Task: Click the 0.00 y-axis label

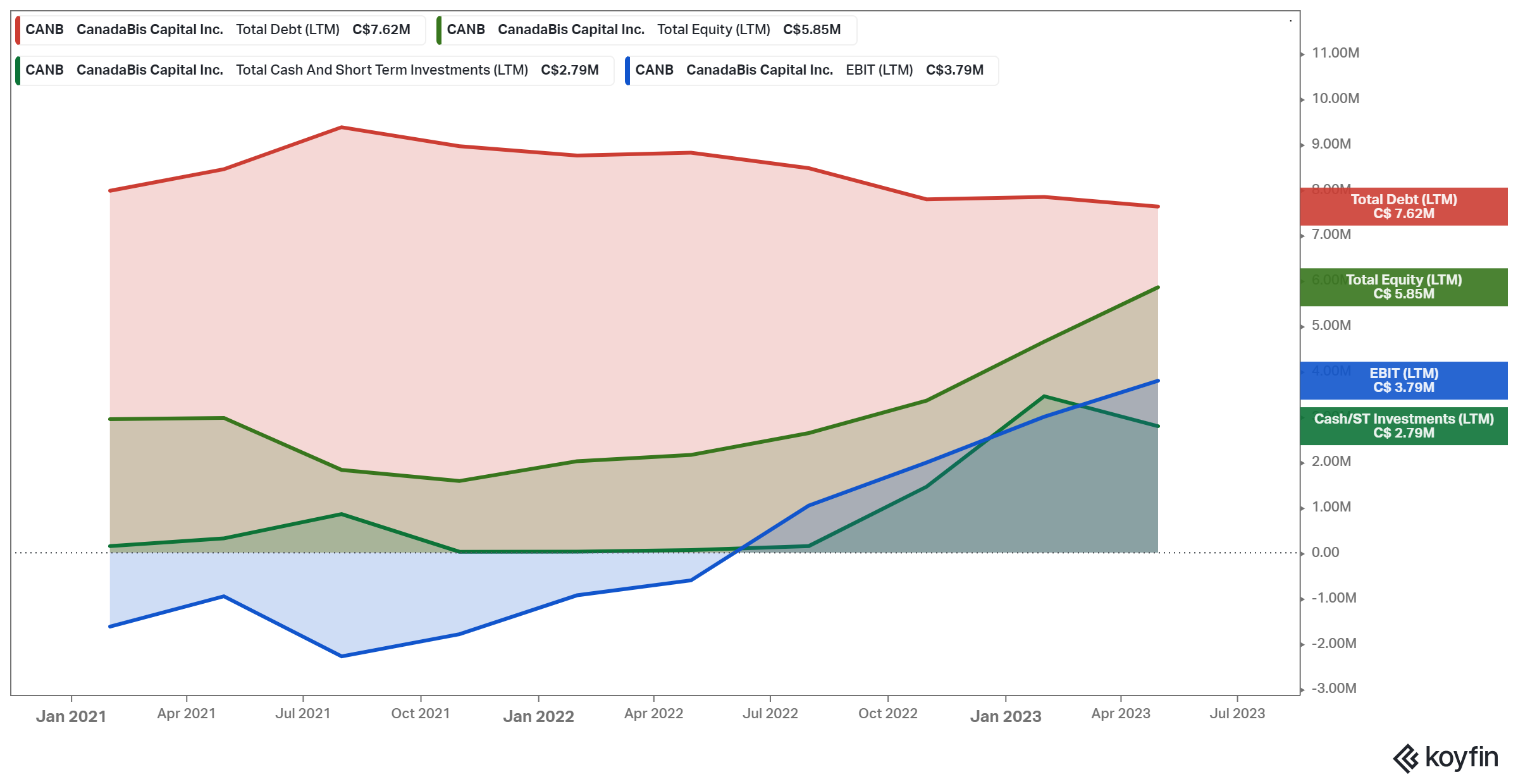Action: [x=1325, y=553]
